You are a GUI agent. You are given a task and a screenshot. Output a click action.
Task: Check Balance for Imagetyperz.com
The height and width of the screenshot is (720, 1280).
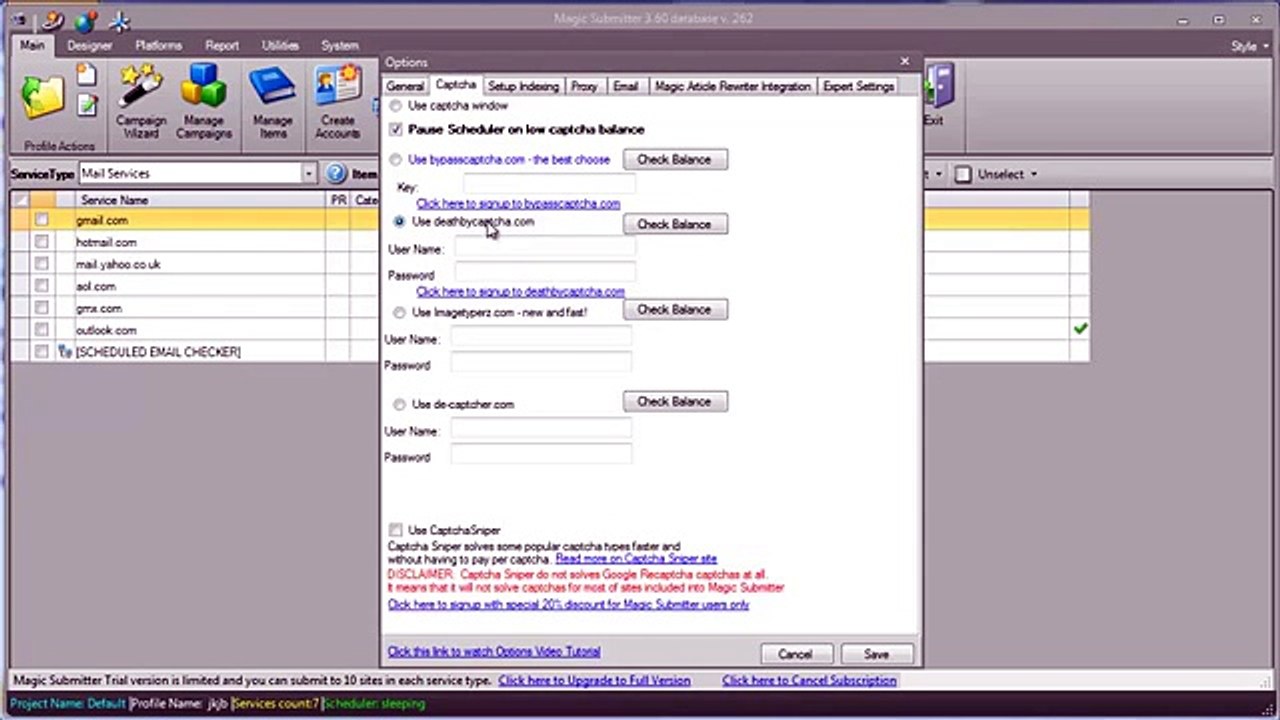[x=675, y=310]
